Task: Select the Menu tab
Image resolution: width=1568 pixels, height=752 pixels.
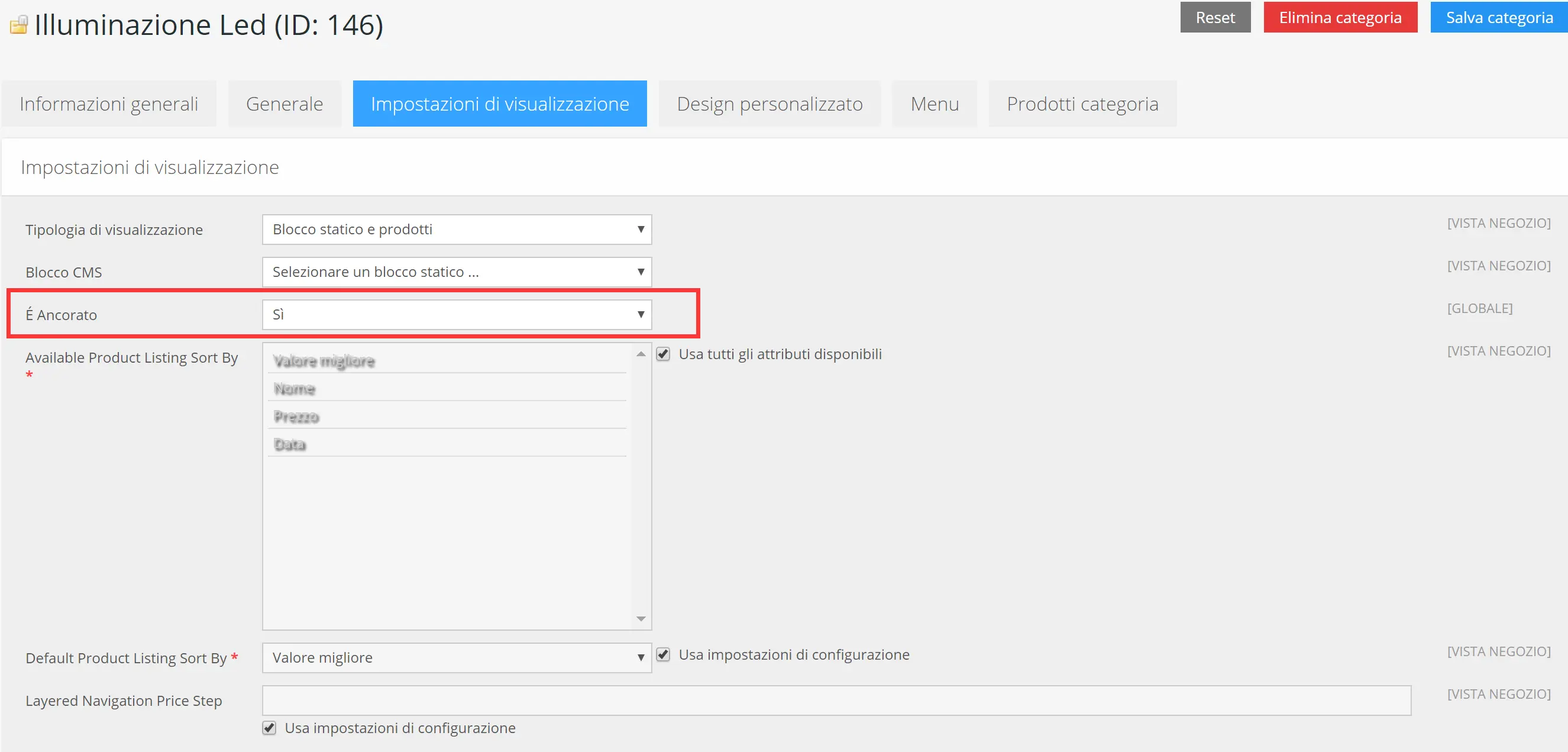Action: (x=934, y=104)
